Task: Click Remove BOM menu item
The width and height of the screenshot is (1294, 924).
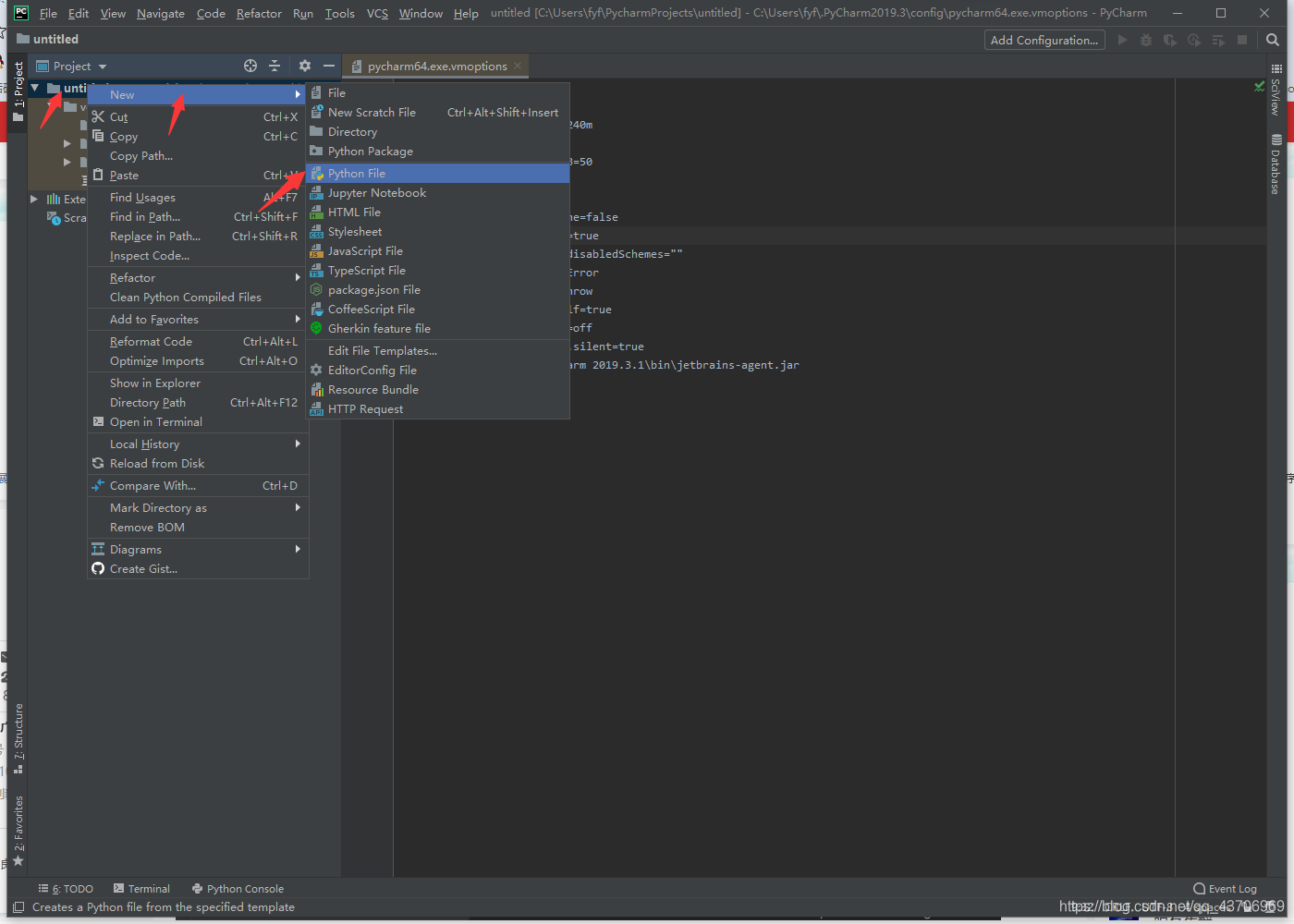Action: pyautogui.click(x=196, y=527)
